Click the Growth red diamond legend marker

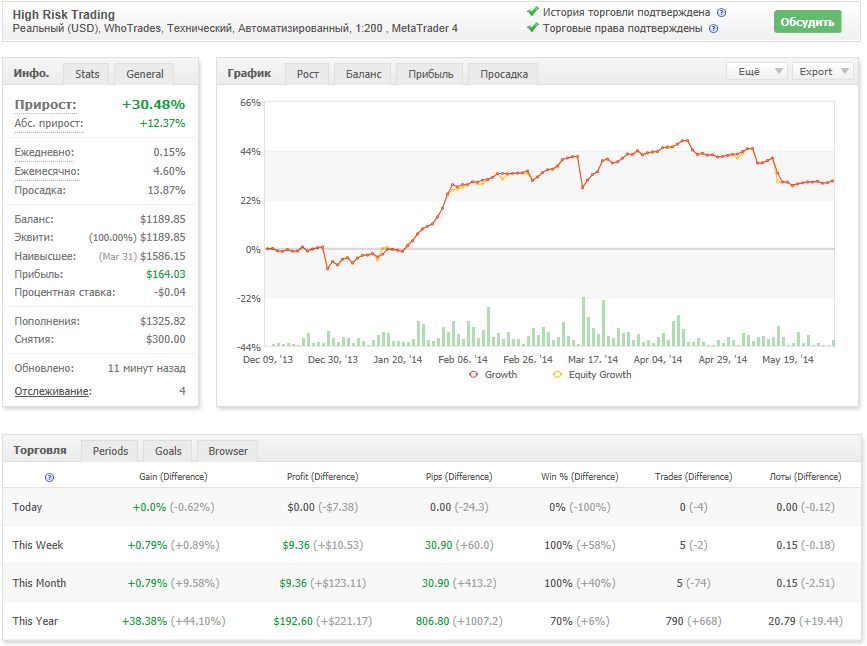coord(471,374)
